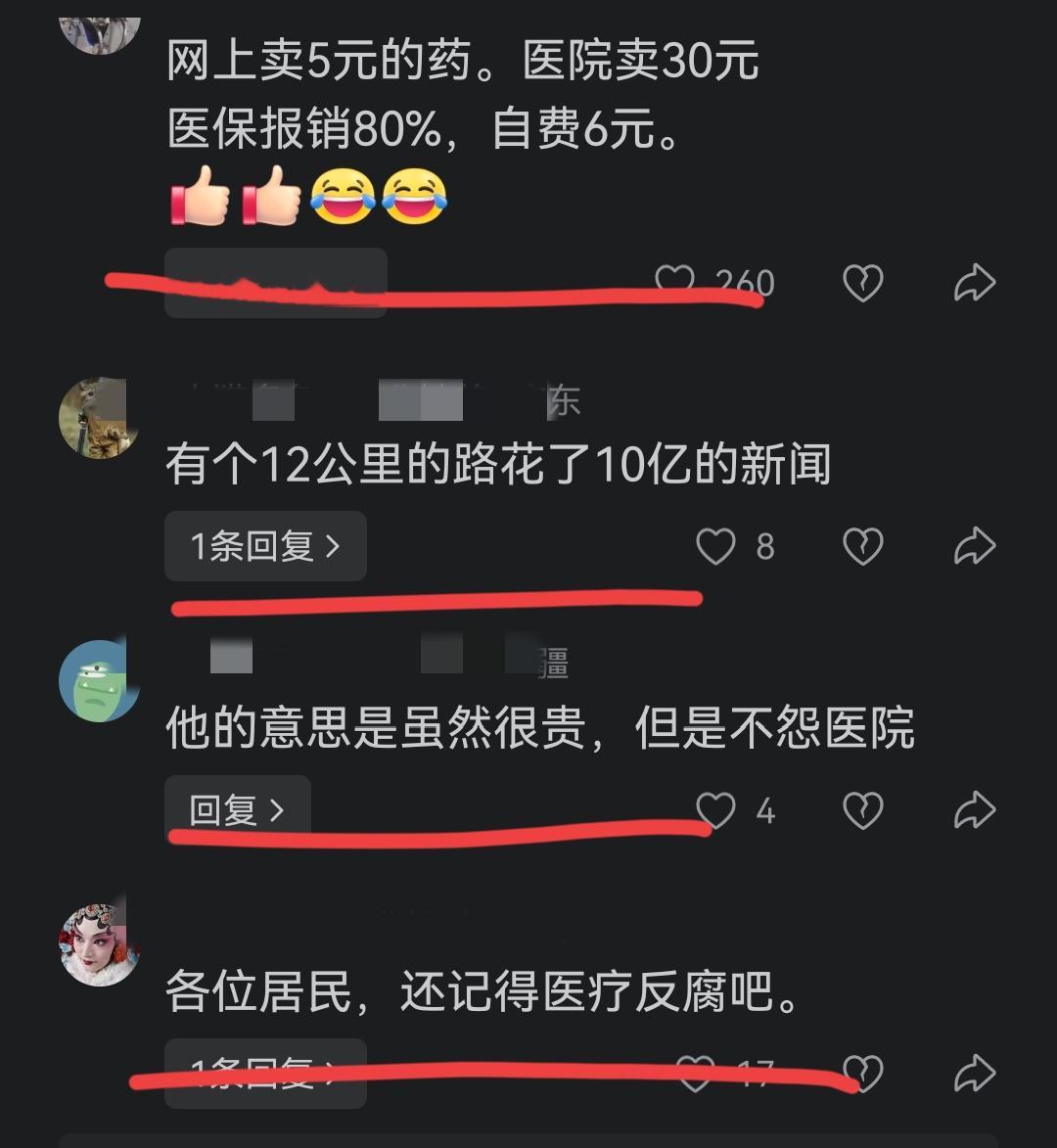Image resolution: width=1057 pixels, height=1148 pixels.
Task: Open 回复 under the 不怨医院 comment
Action: pos(238,809)
